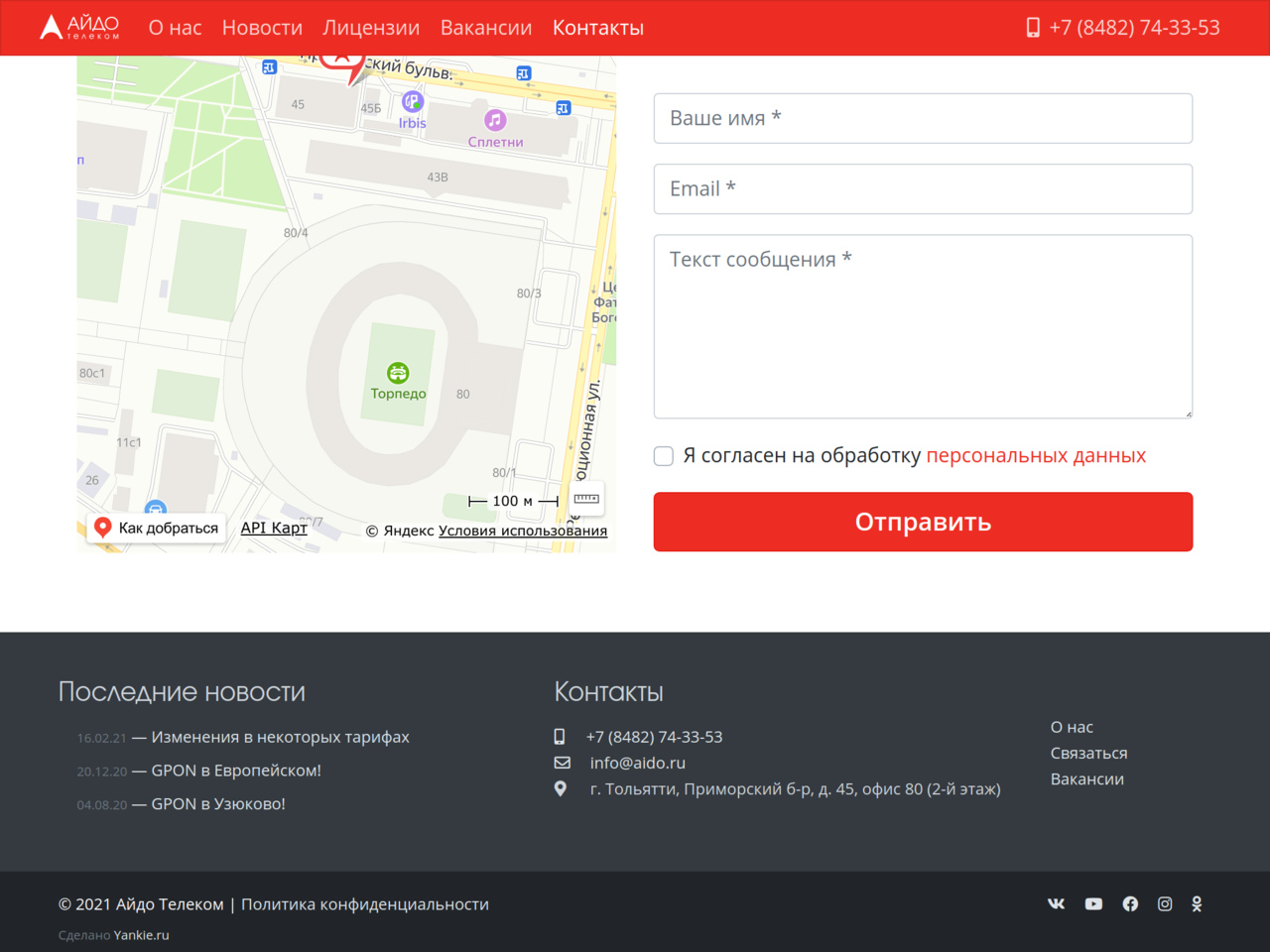
Task: Click the Odnoklassniki footer icon
Action: (x=1197, y=903)
